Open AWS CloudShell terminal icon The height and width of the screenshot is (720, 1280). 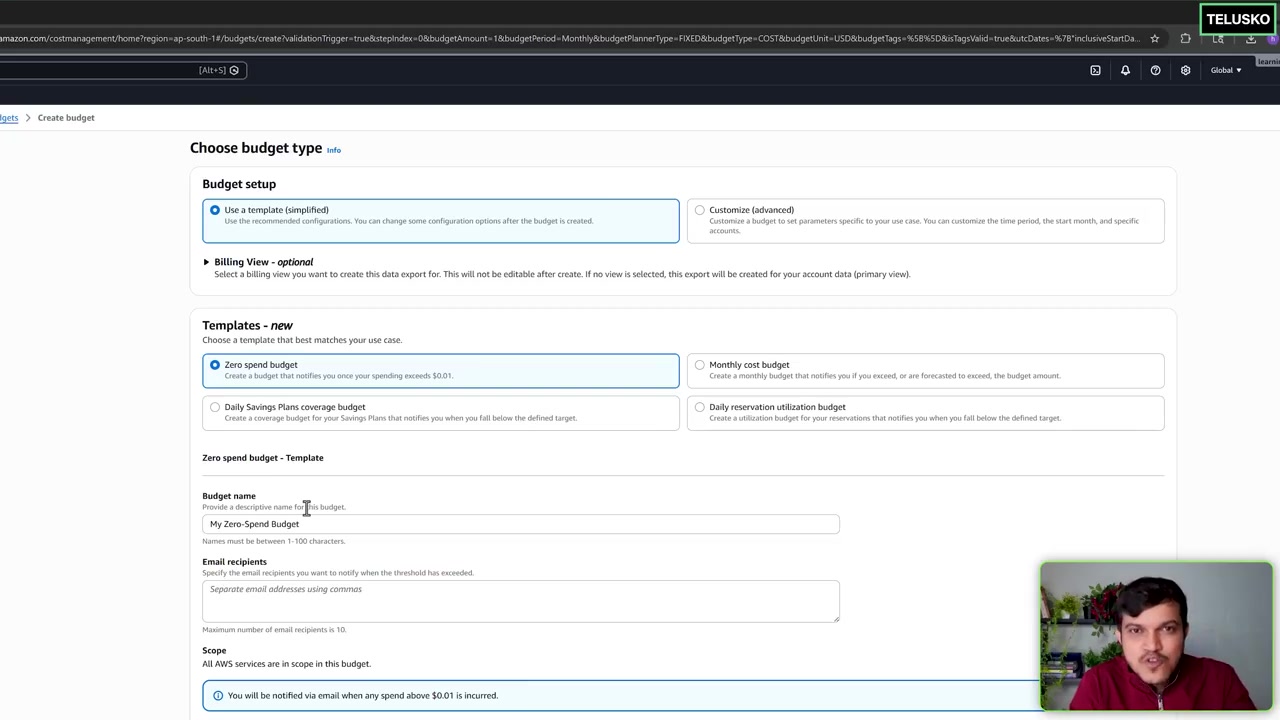pyautogui.click(x=1095, y=70)
